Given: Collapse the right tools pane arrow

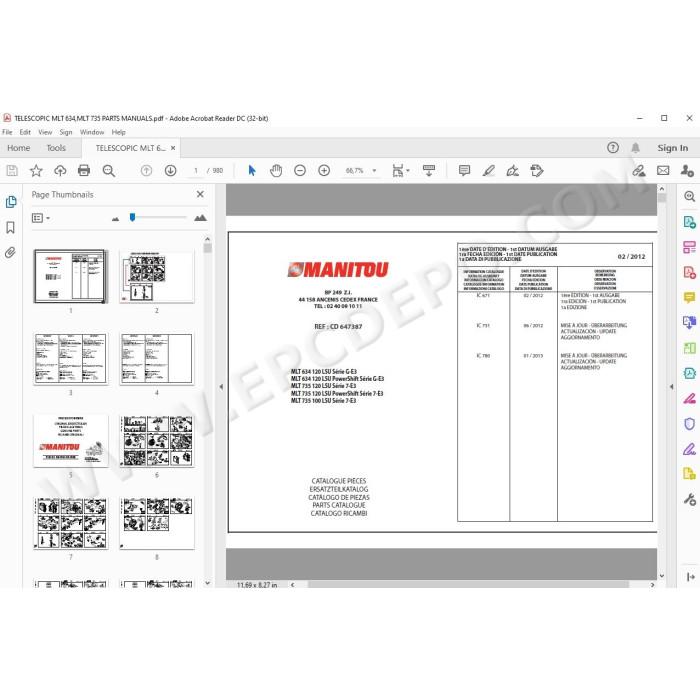Looking at the screenshot, I should click(x=671, y=387).
